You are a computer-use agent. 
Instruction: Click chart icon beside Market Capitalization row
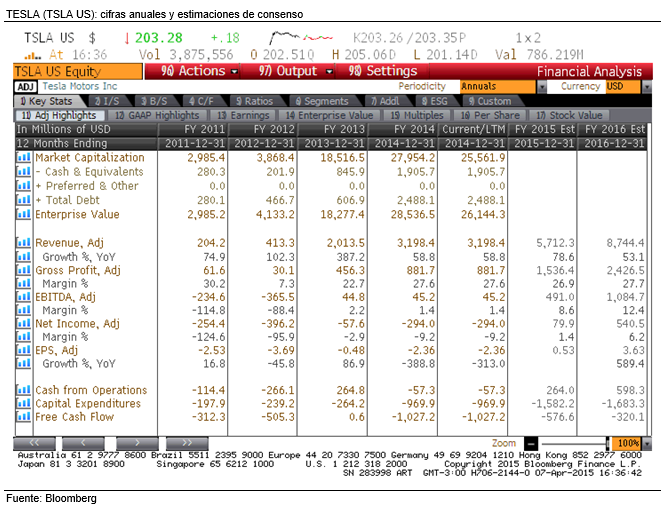(x=23, y=158)
